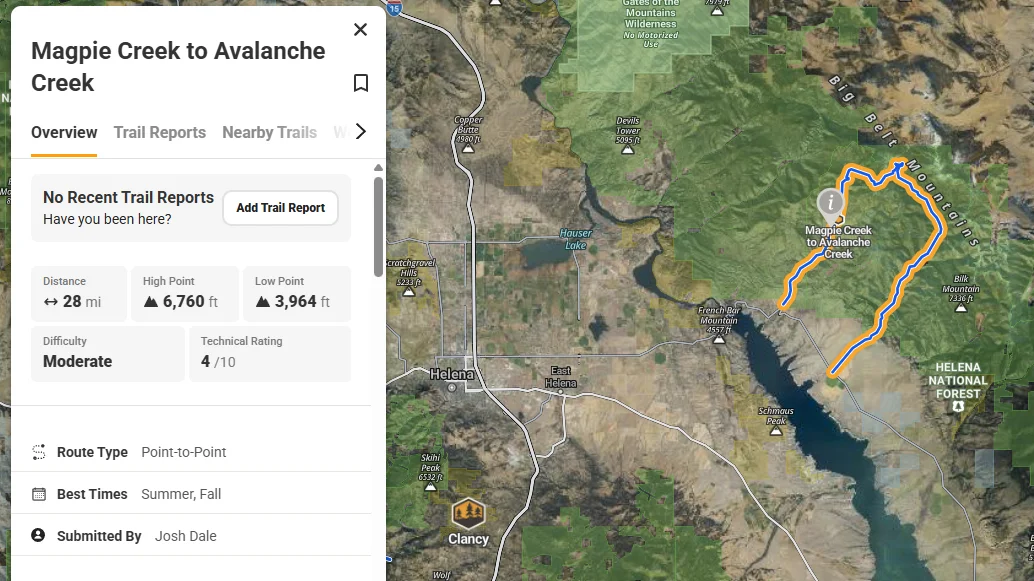Switch to the Trail Reports tab
Screen dimensions: 1034x581
click(160, 133)
